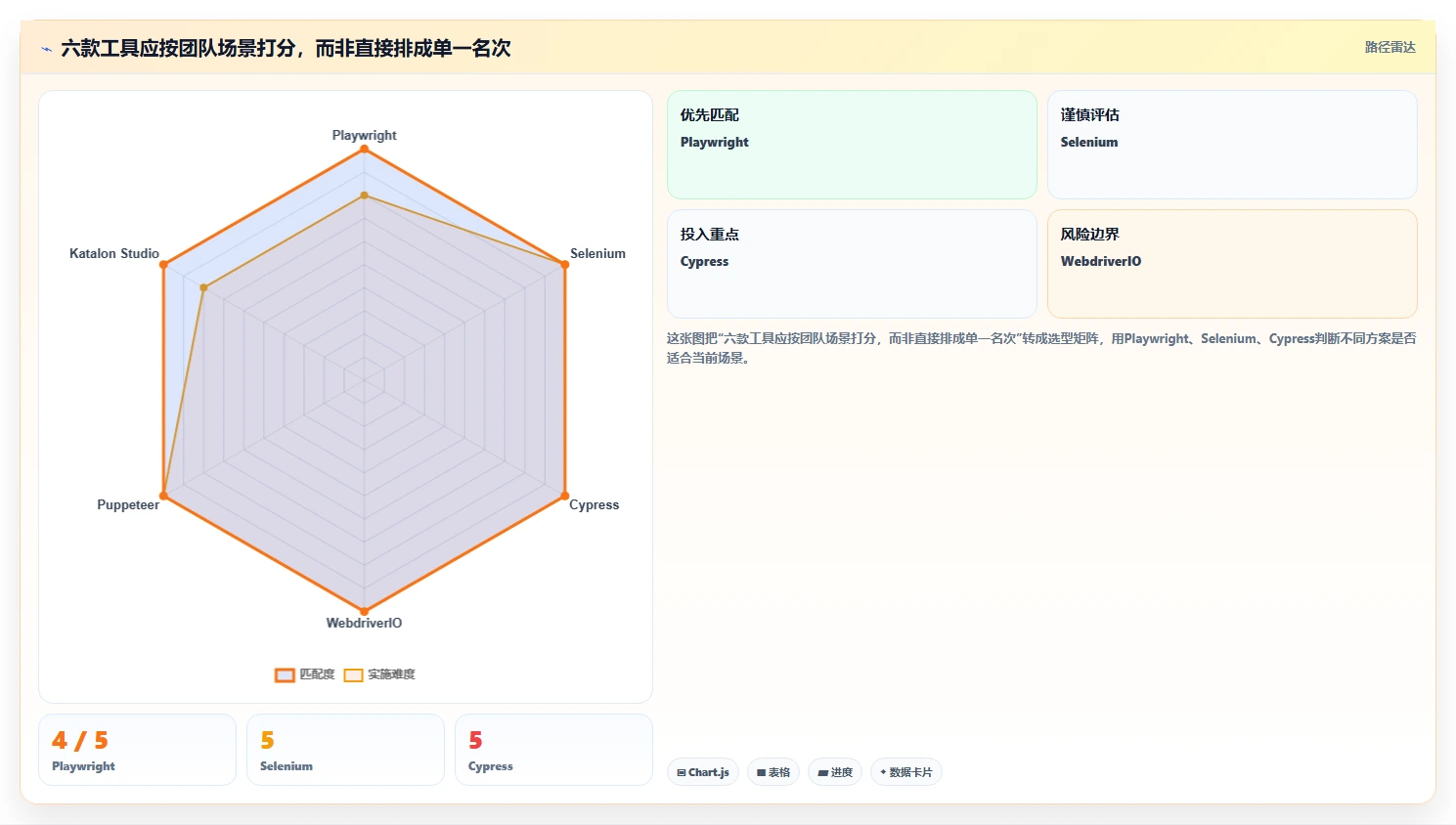Viewport: 1456px width, 825px height.
Task: Click the Katalon Studio axis label
Action: [114, 253]
